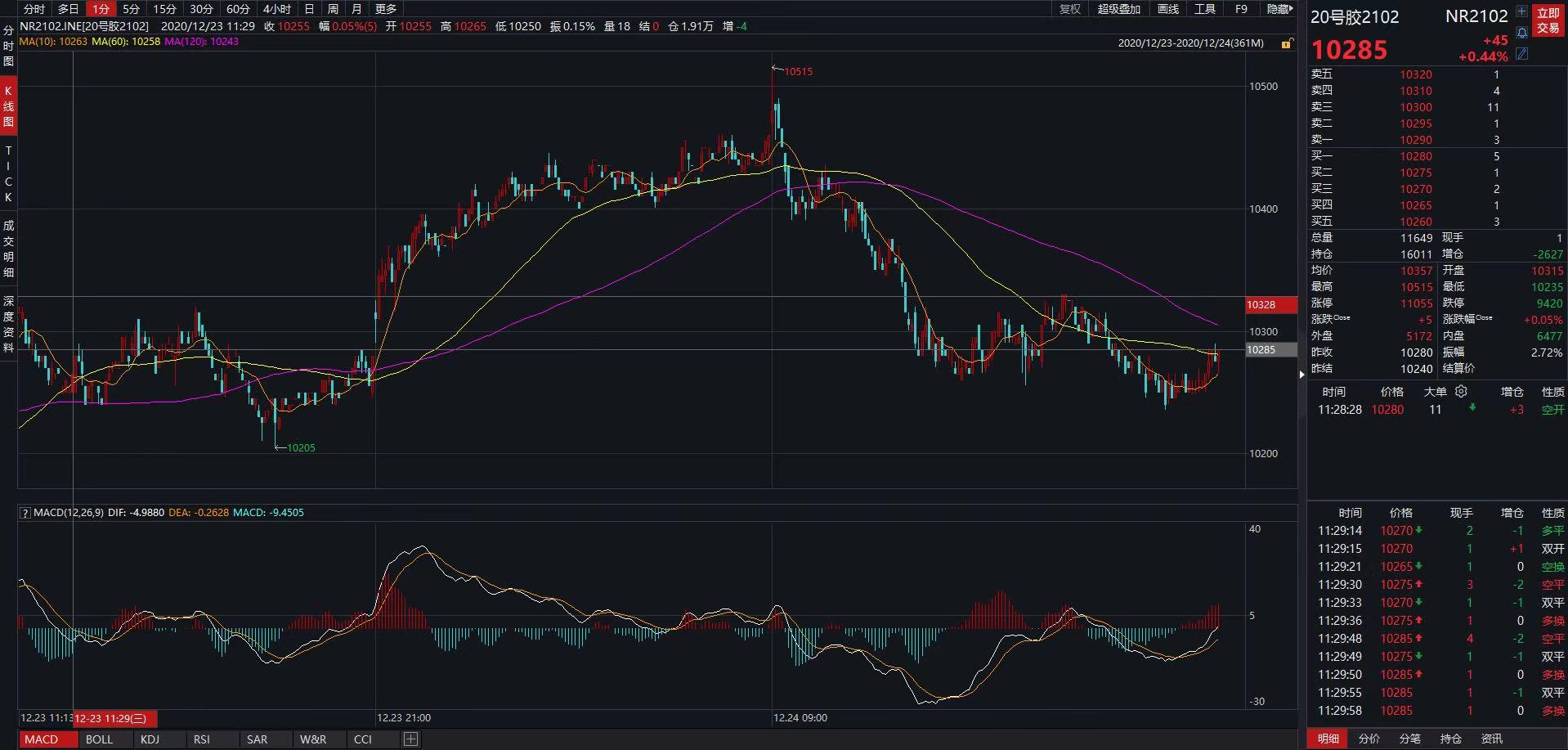This screenshot has height=750, width=1568.
Task: Open TICK view in left sidebar
Action: point(8,174)
